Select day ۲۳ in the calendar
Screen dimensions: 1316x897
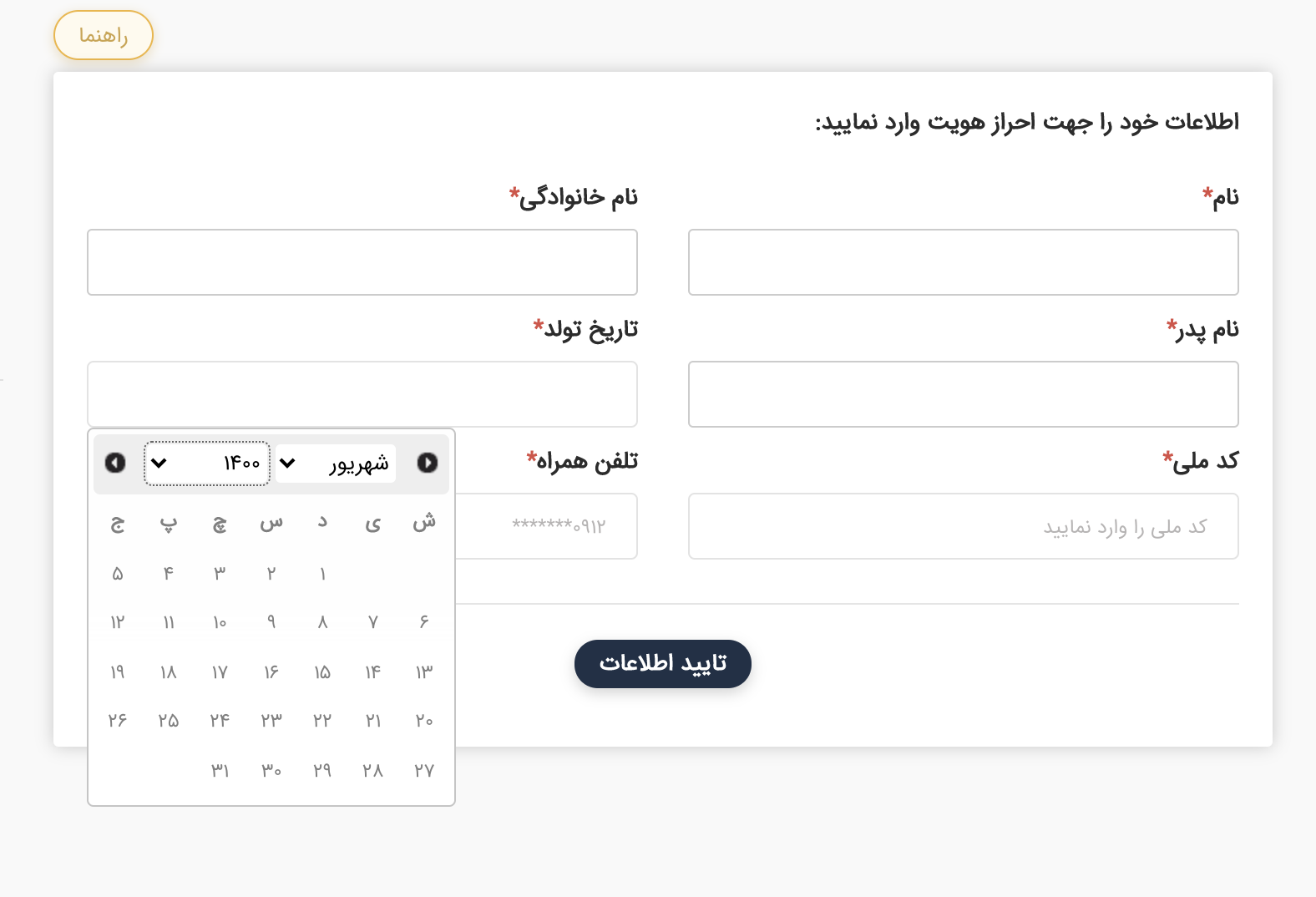[271, 720]
